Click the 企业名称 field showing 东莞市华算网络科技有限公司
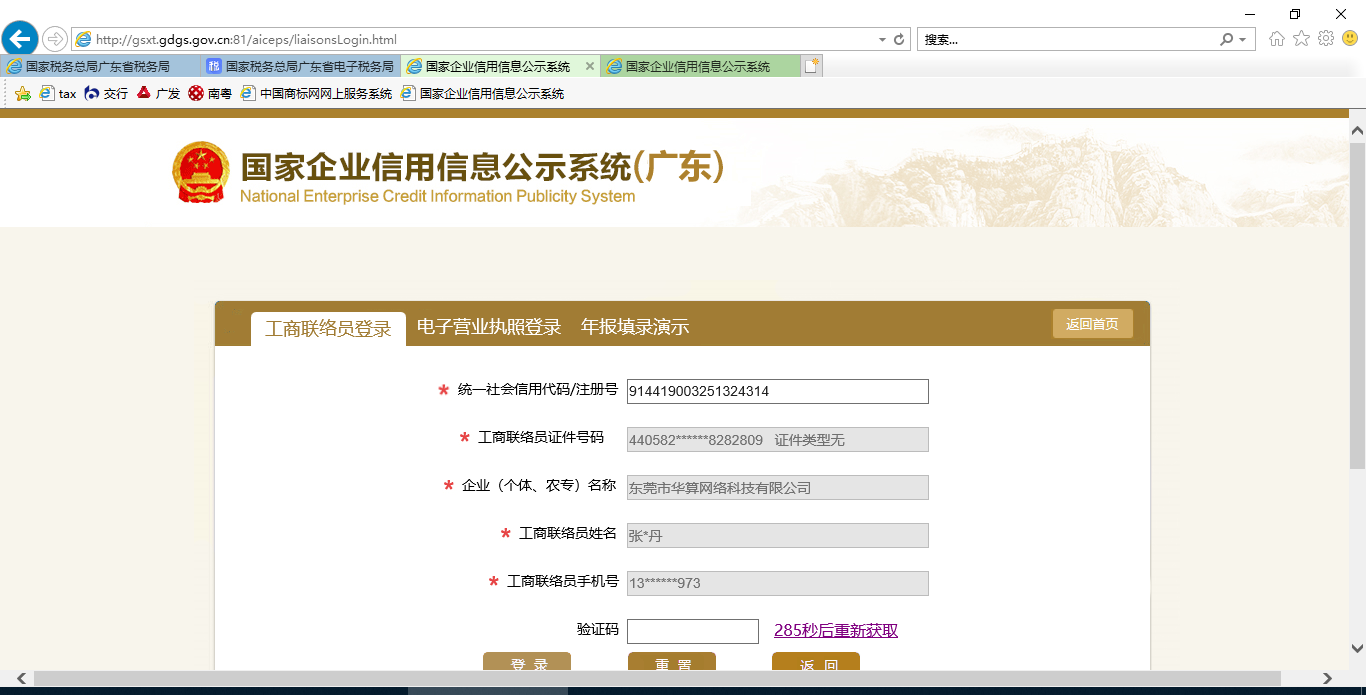The width and height of the screenshot is (1366, 695). pos(778,487)
